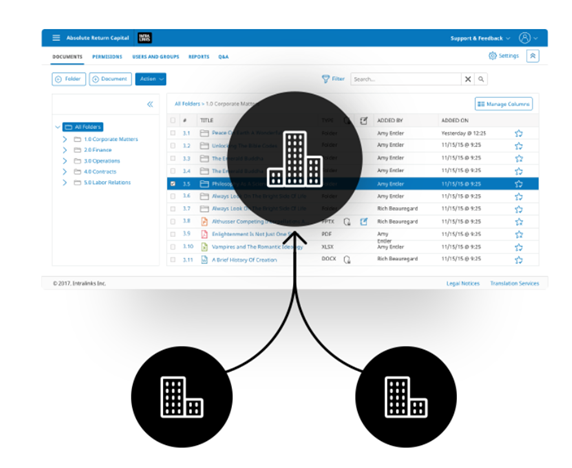Image resolution: width=572 pixels, height=468 pixels.
Task: Check the checkbox for row 3.4
Action: tap(173, 171)
